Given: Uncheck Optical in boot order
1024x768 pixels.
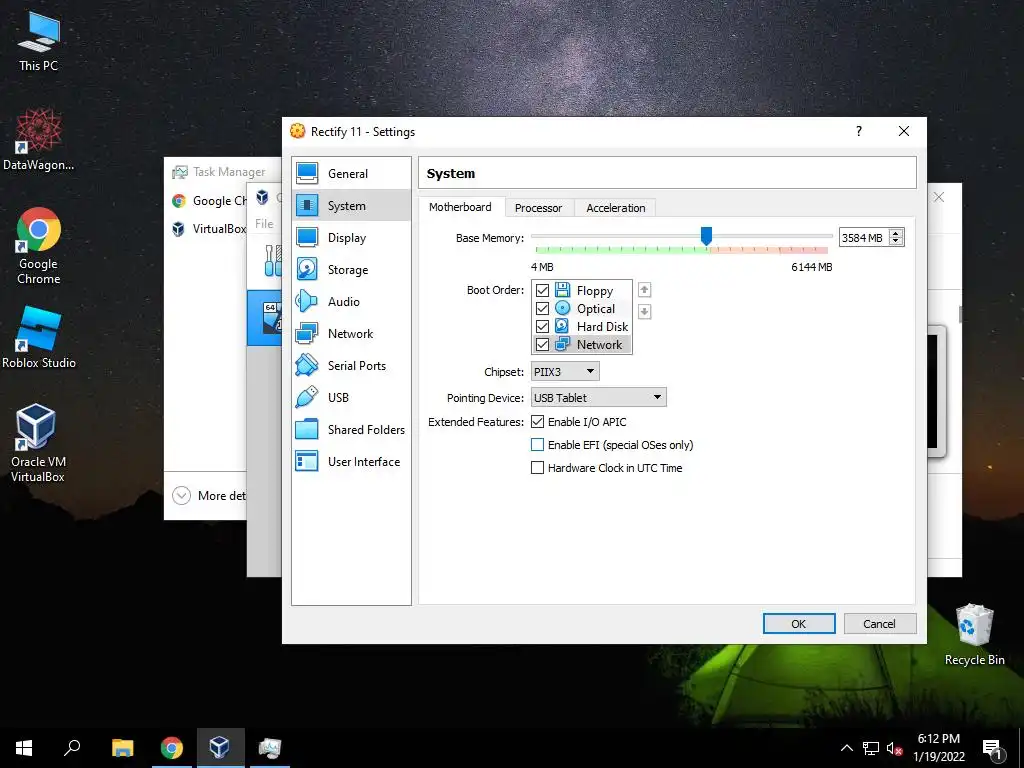Looking at the screenshot, I should pos(542,308).
